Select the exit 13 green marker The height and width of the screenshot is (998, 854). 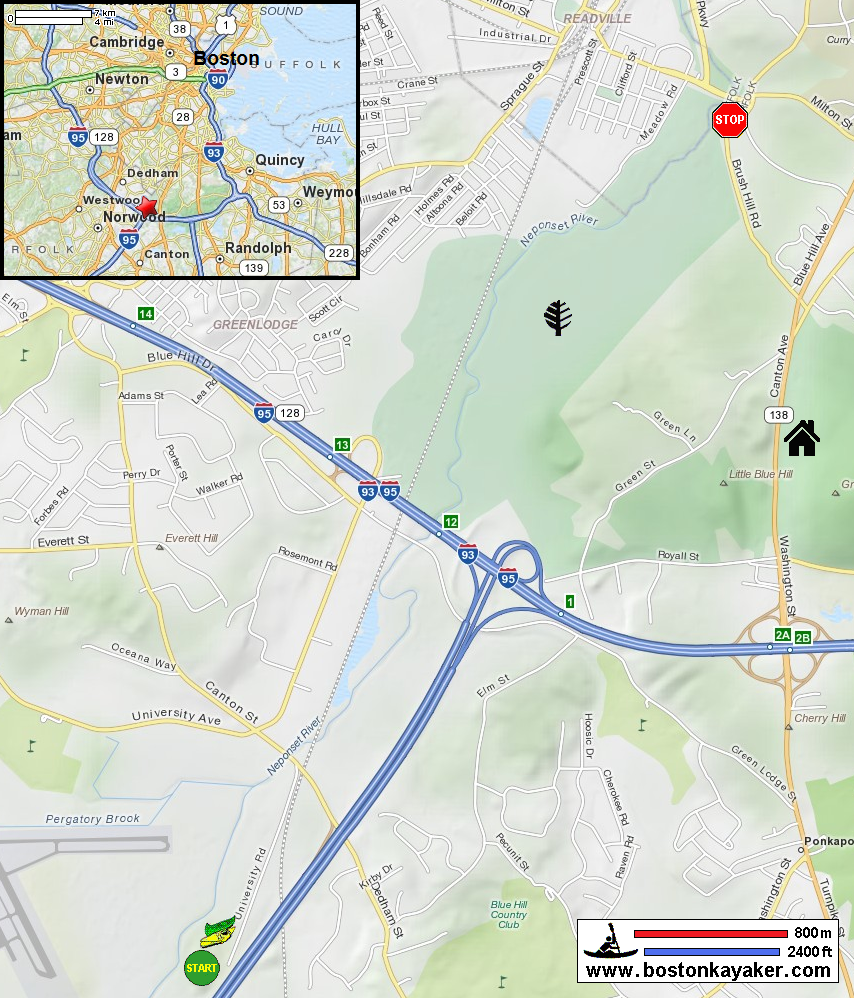point(342,445)
